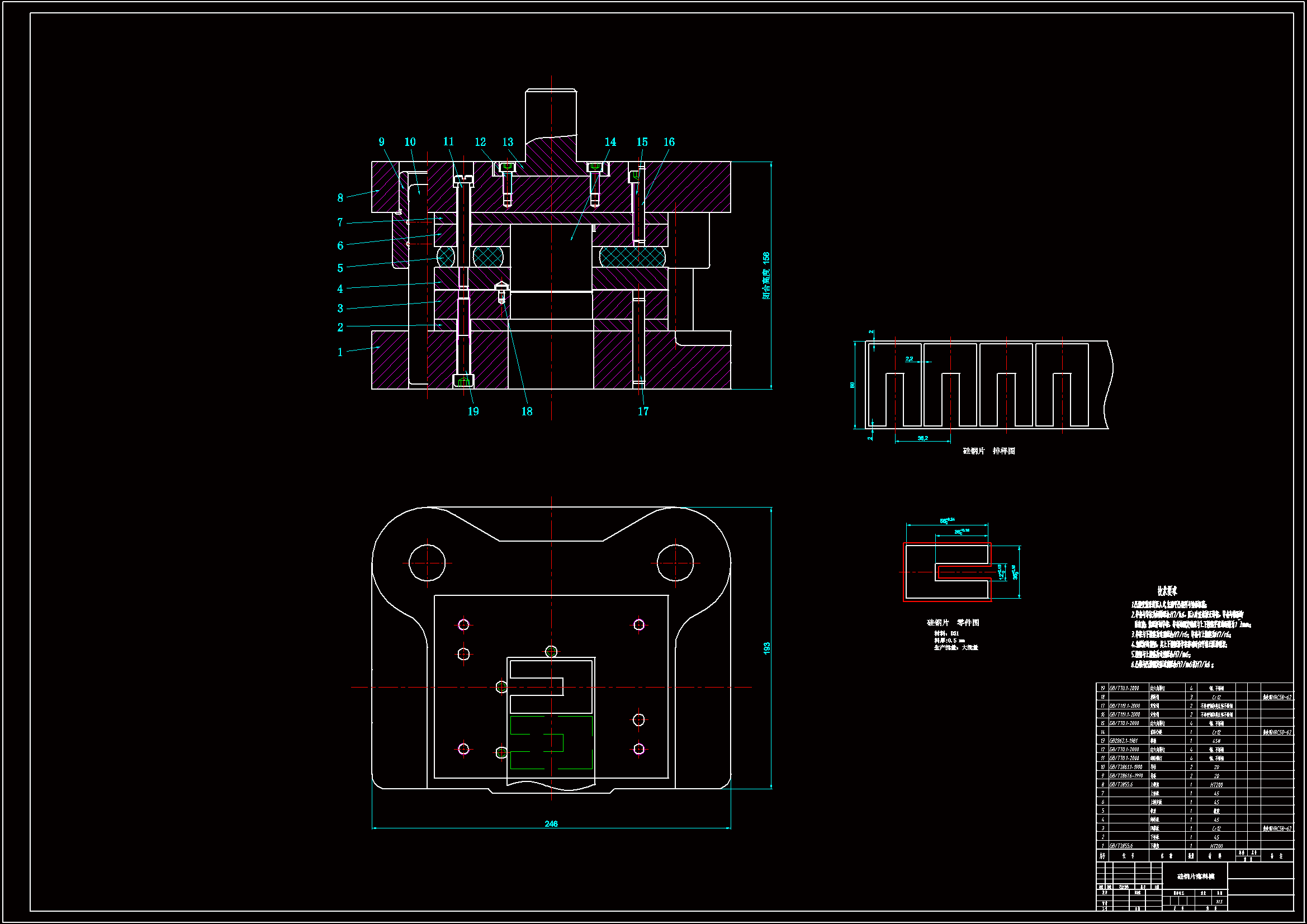
Task: Select the right guide pillar circle in plan view
Action: 675,562
